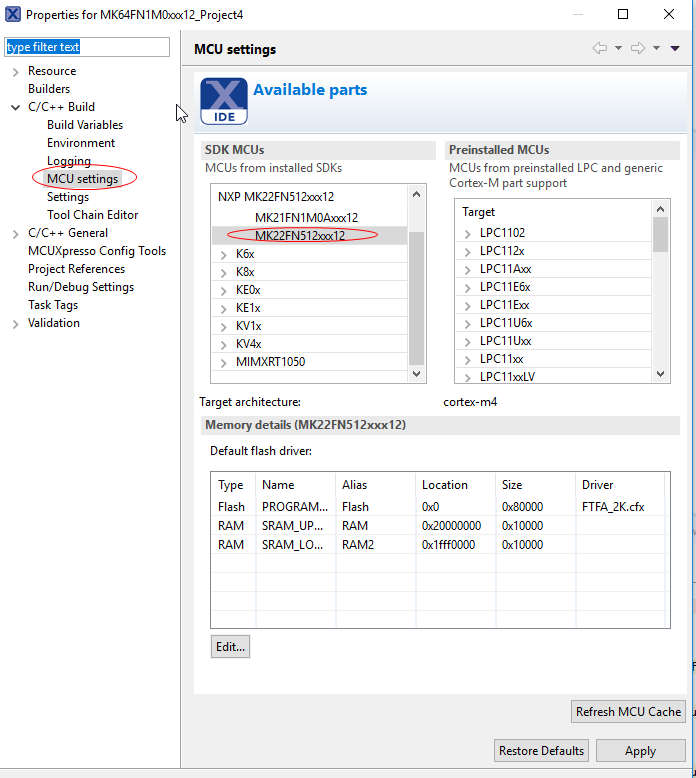Click the forward navigation arrow icon
Viewport: 696px width, 778px height.
click(638, 48)
